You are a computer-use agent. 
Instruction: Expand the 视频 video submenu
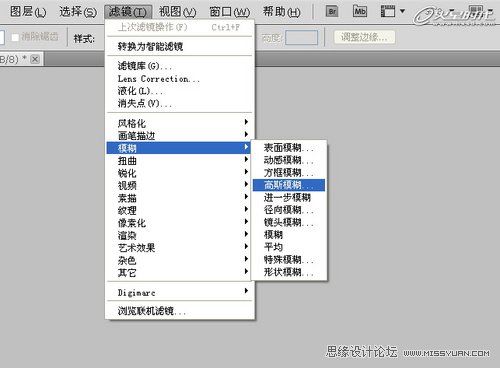[178, 185]
